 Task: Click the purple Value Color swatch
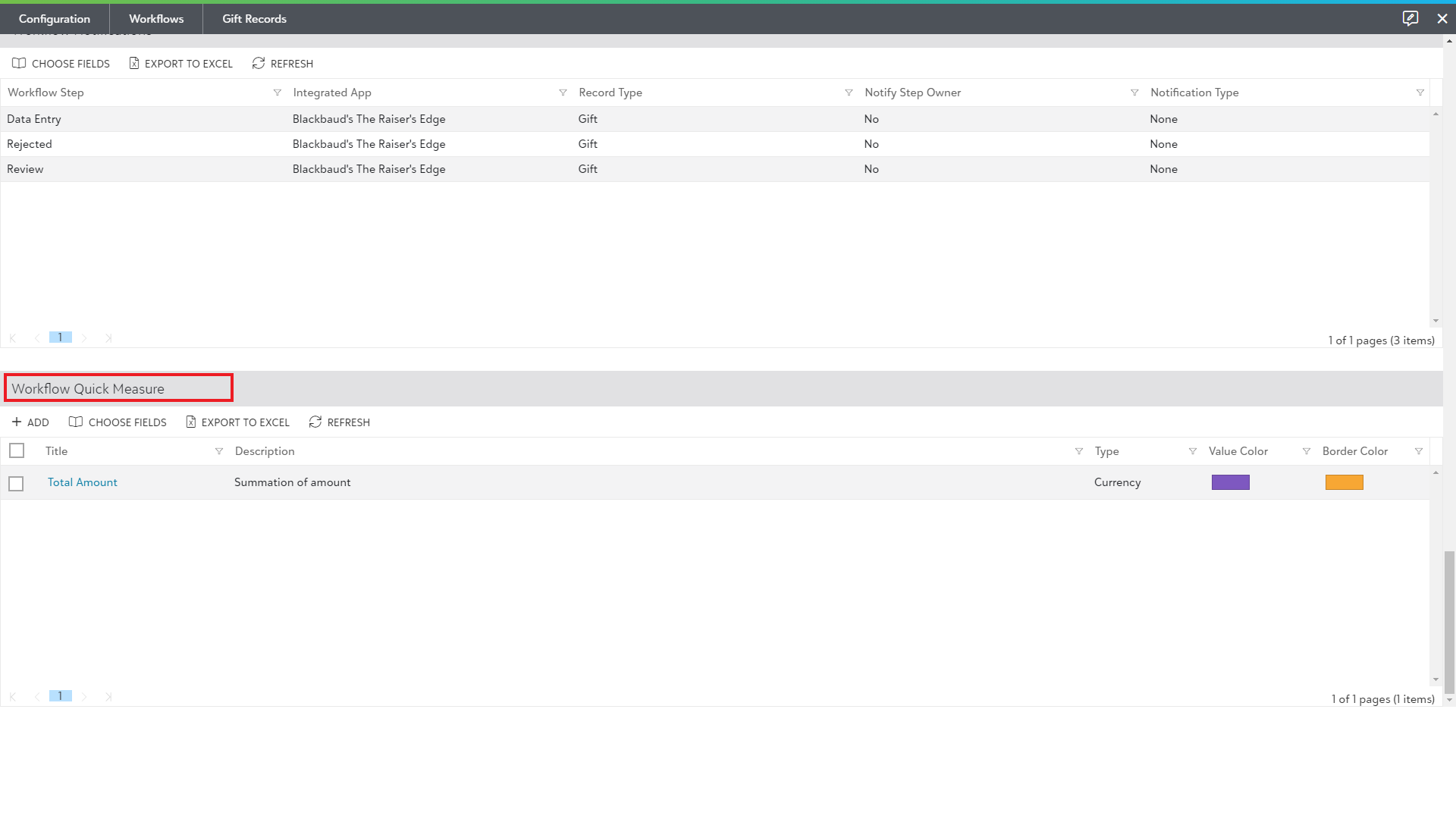1230,482
